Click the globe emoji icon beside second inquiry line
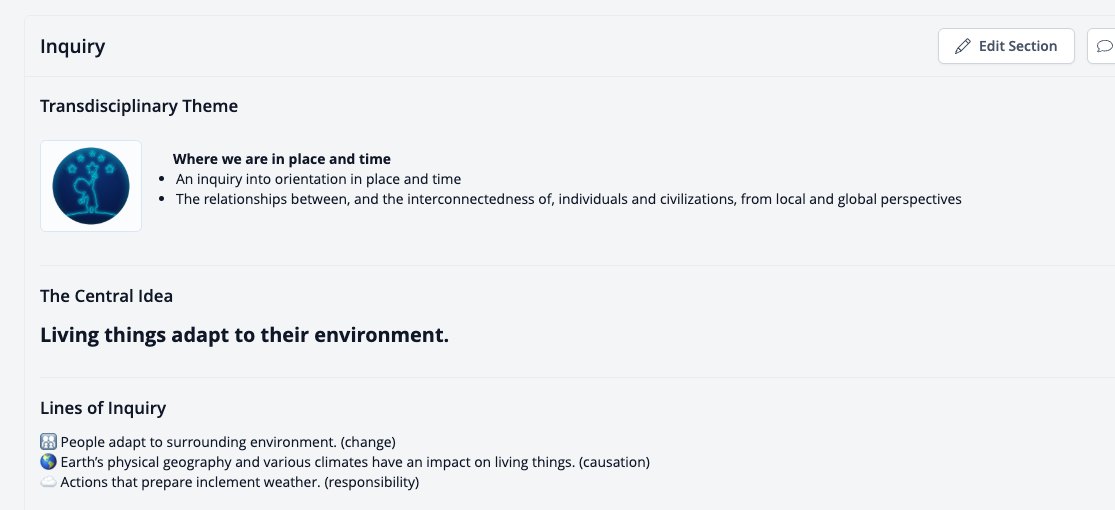Screen dimensions: 1115x510 [48, 462]
